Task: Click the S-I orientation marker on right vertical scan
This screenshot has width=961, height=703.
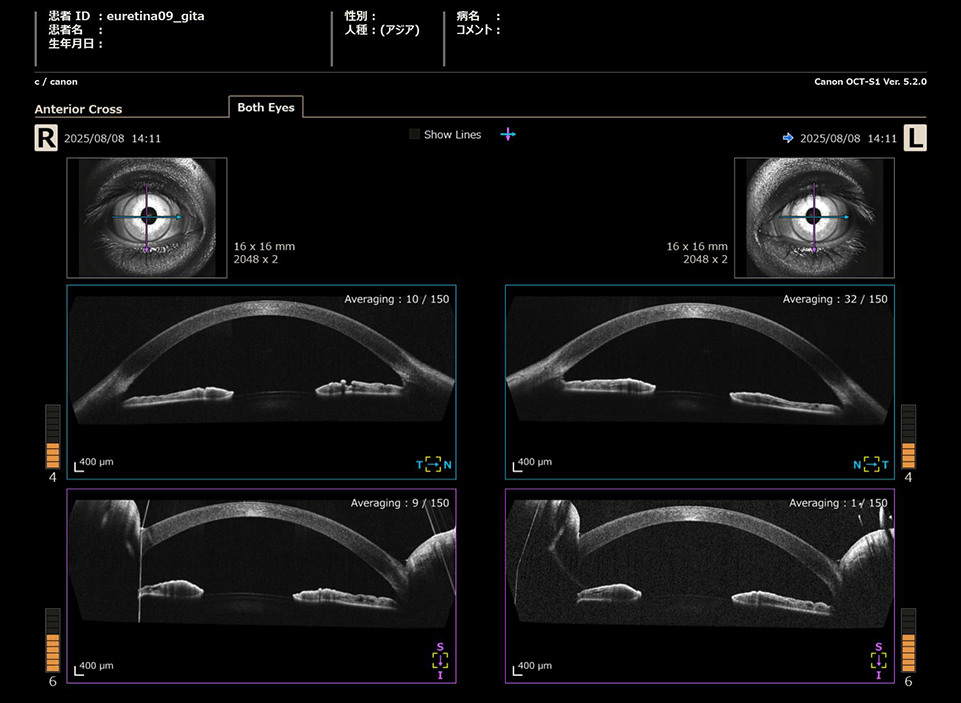Action: coord(440,659)
